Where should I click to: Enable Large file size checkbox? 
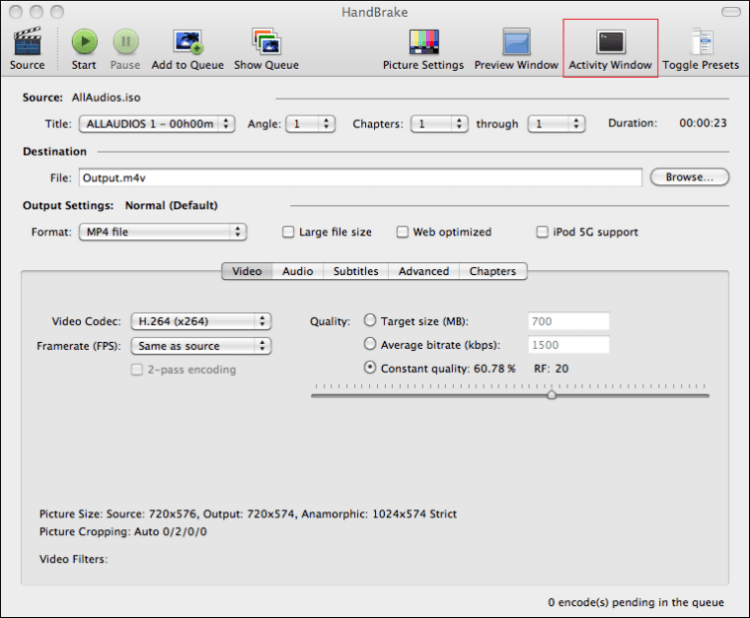click(288, 232)
